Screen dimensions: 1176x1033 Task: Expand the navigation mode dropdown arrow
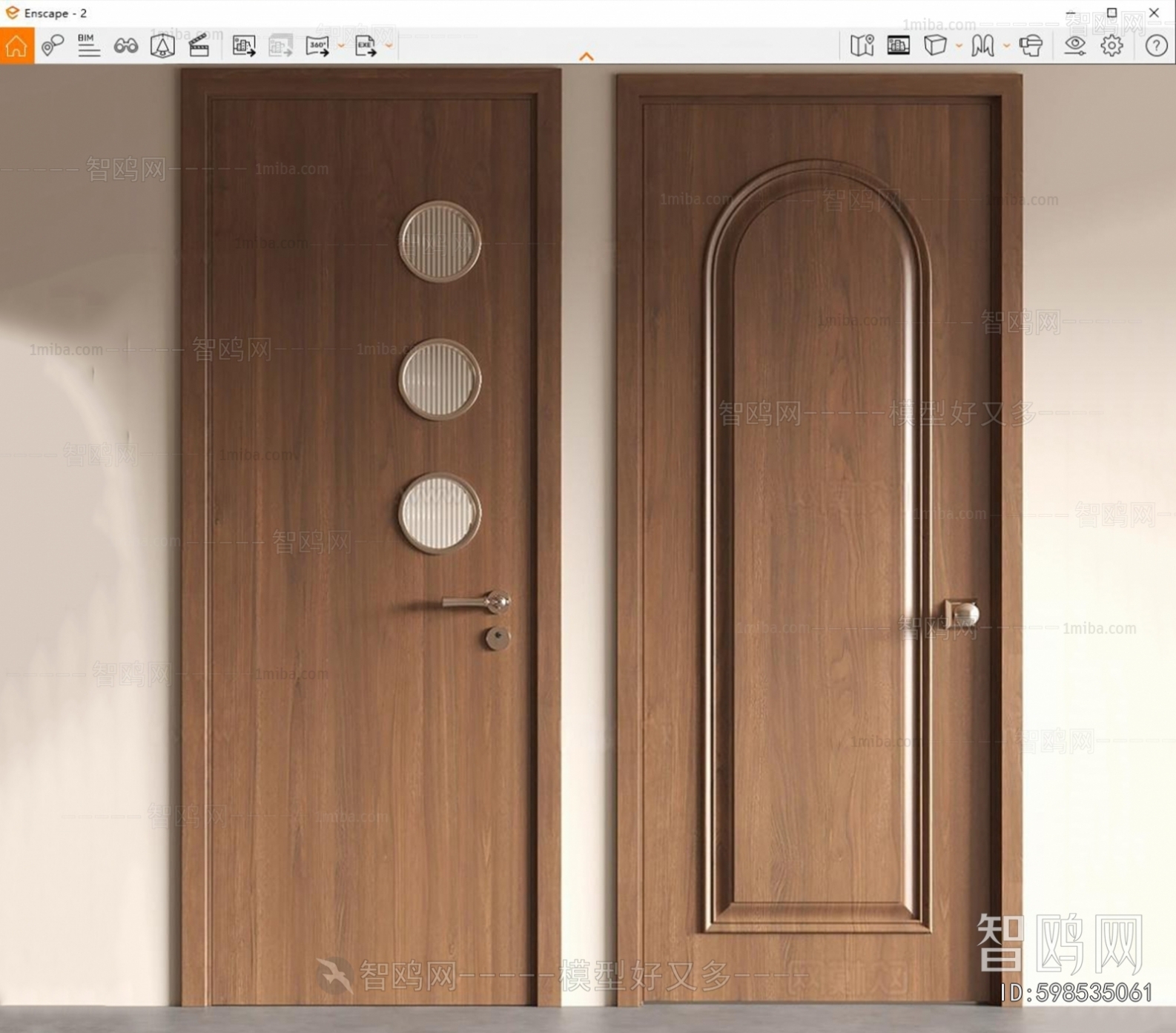tap(1006, 46)
